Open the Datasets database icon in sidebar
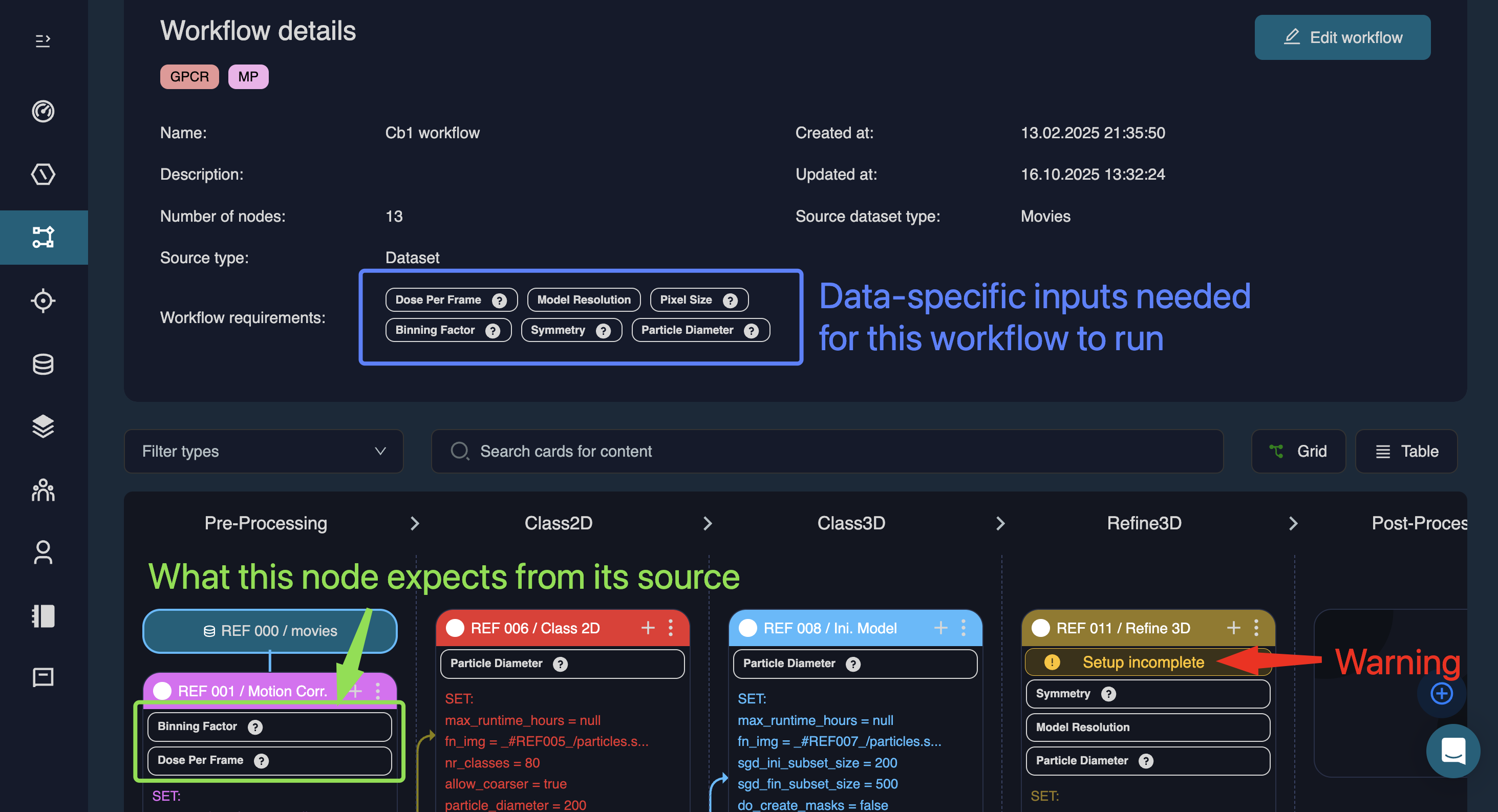 point(42,364)
